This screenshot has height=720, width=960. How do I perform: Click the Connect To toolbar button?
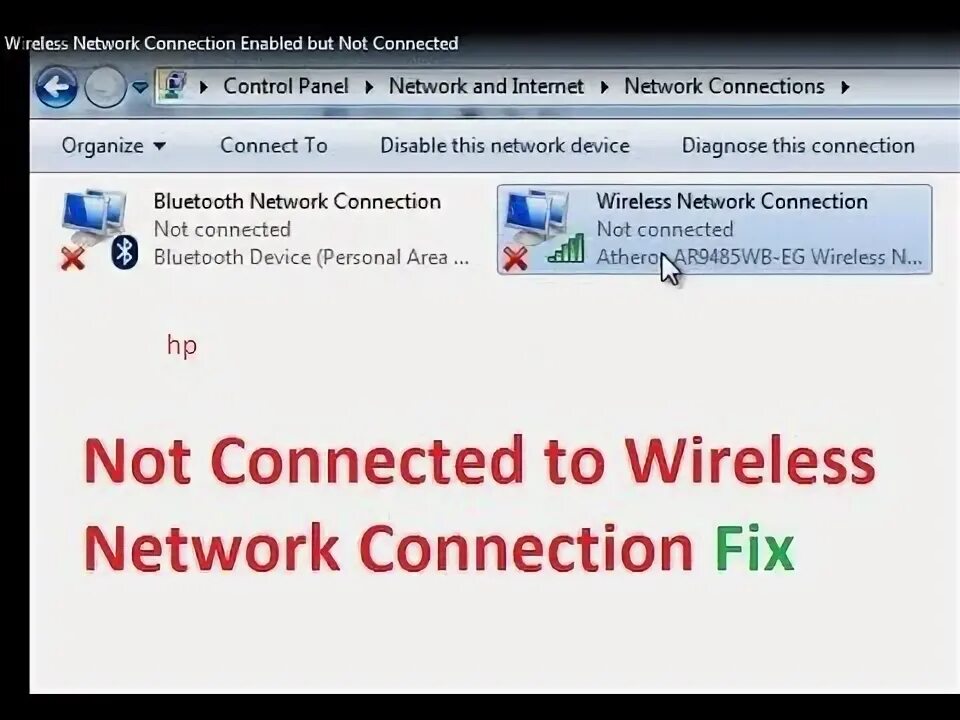tap(274, 145)
